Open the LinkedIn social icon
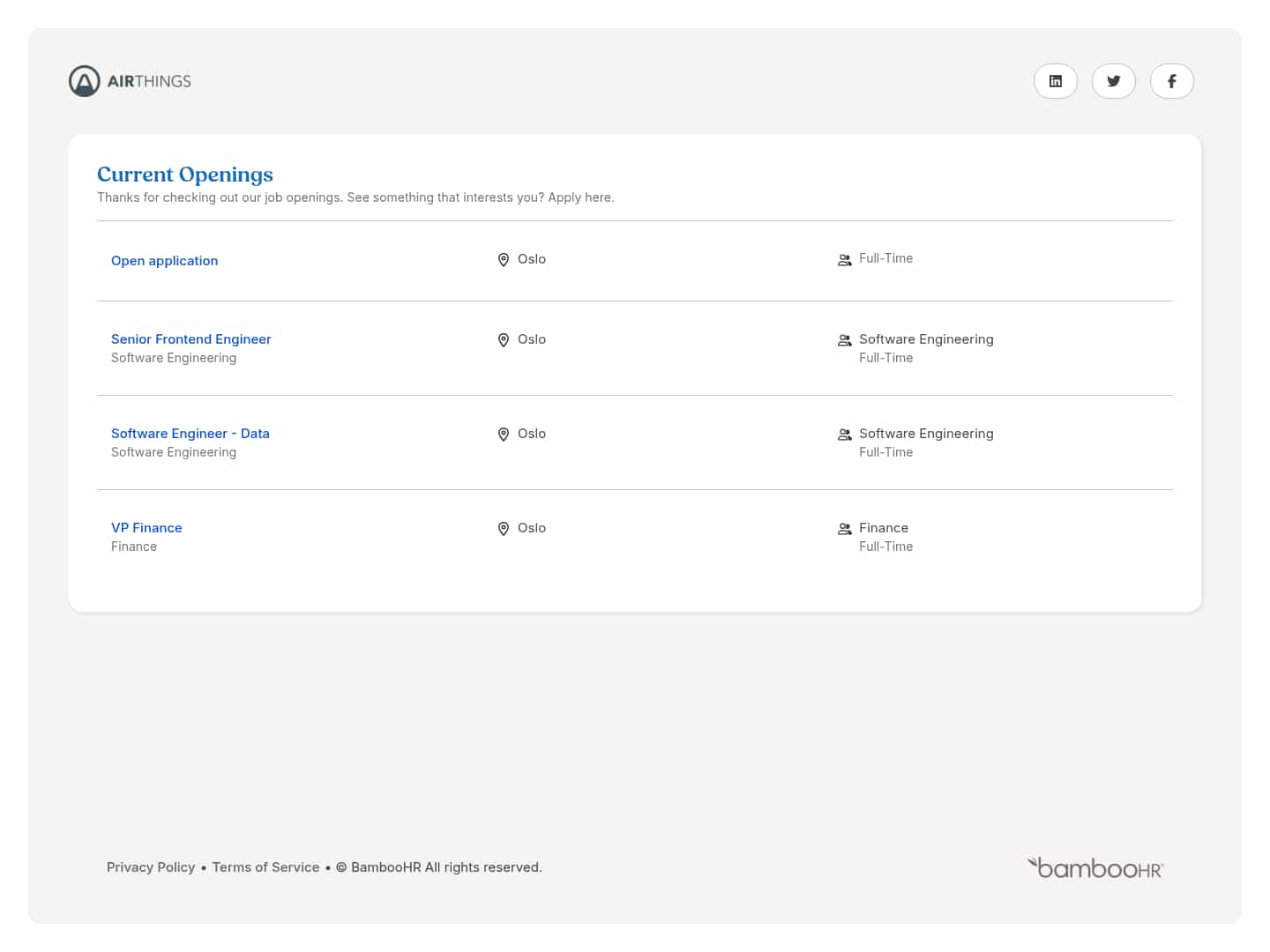The width and height of the screenshot is (1270, 952). [x=1055, y=81]
